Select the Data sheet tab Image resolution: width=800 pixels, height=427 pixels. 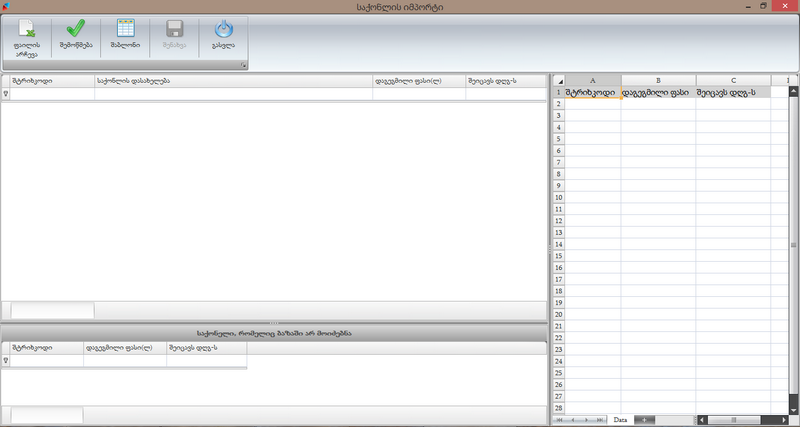coord(620,420)
